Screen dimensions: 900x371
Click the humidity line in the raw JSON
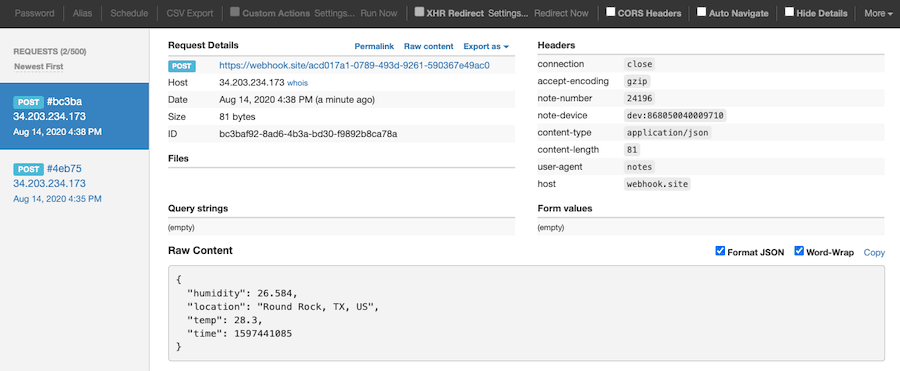pos(242,293)
